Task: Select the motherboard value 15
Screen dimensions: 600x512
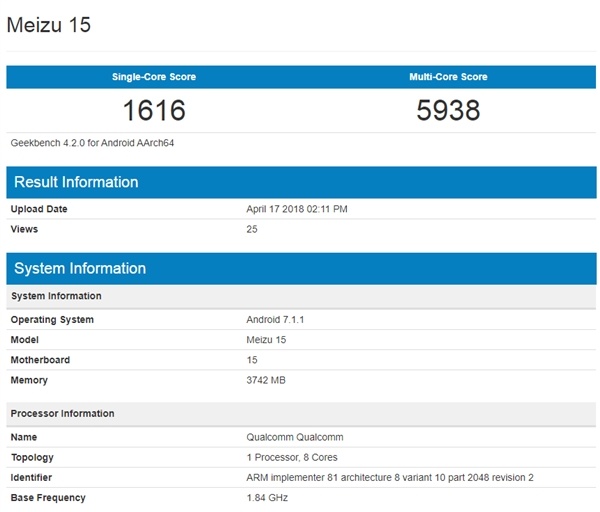Action: pos(252,360)
